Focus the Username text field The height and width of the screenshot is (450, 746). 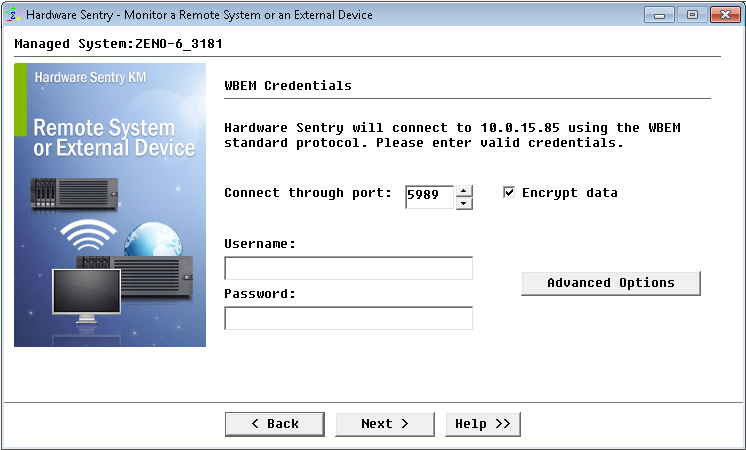[x=348, y=268]
